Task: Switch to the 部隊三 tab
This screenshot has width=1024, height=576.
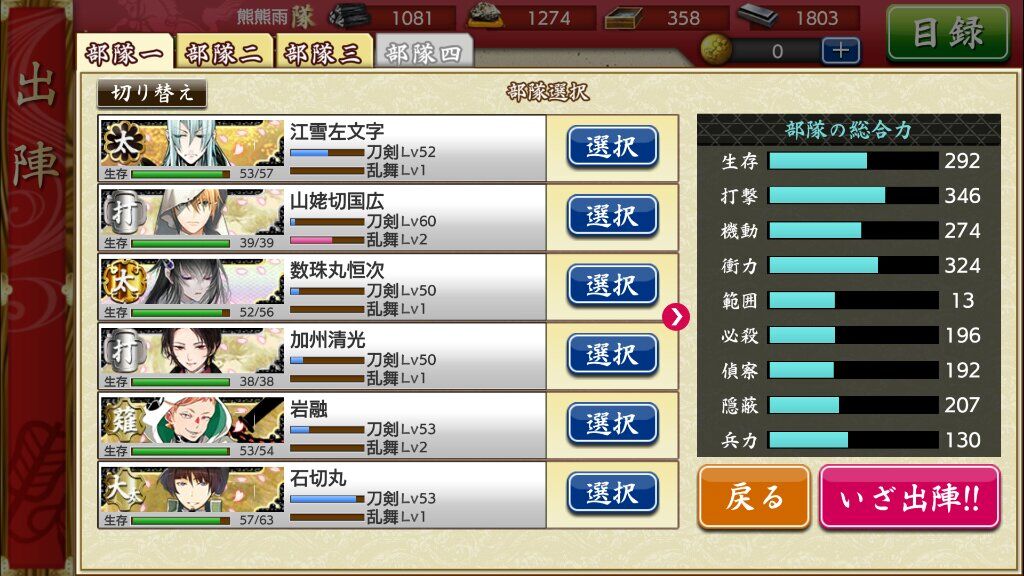Action: tap(323, 52)
